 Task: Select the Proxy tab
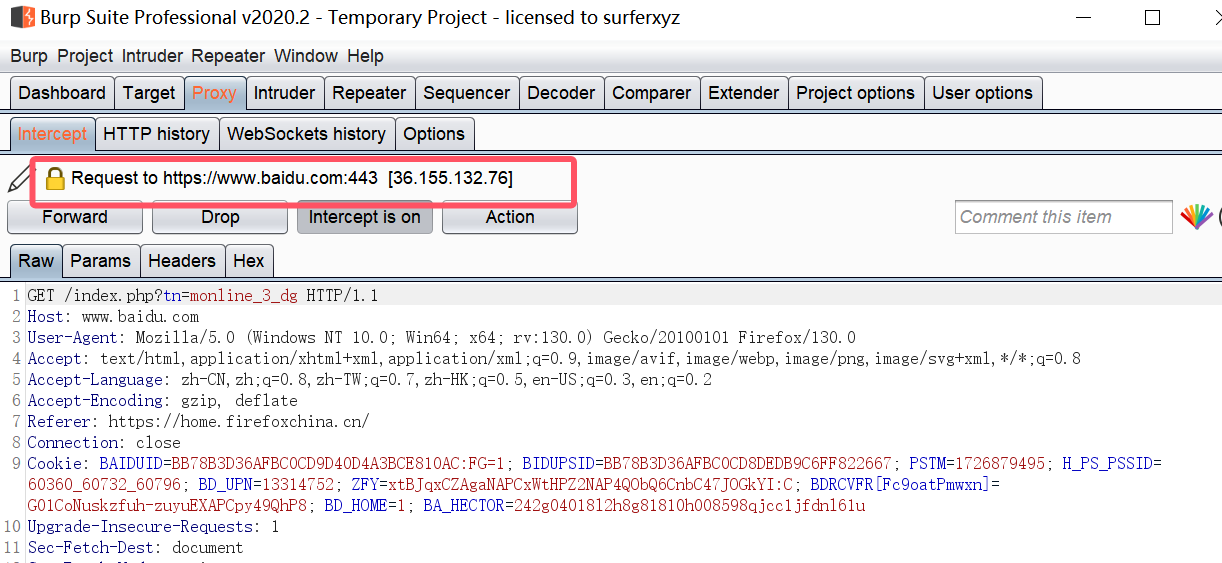pos(214,93)
